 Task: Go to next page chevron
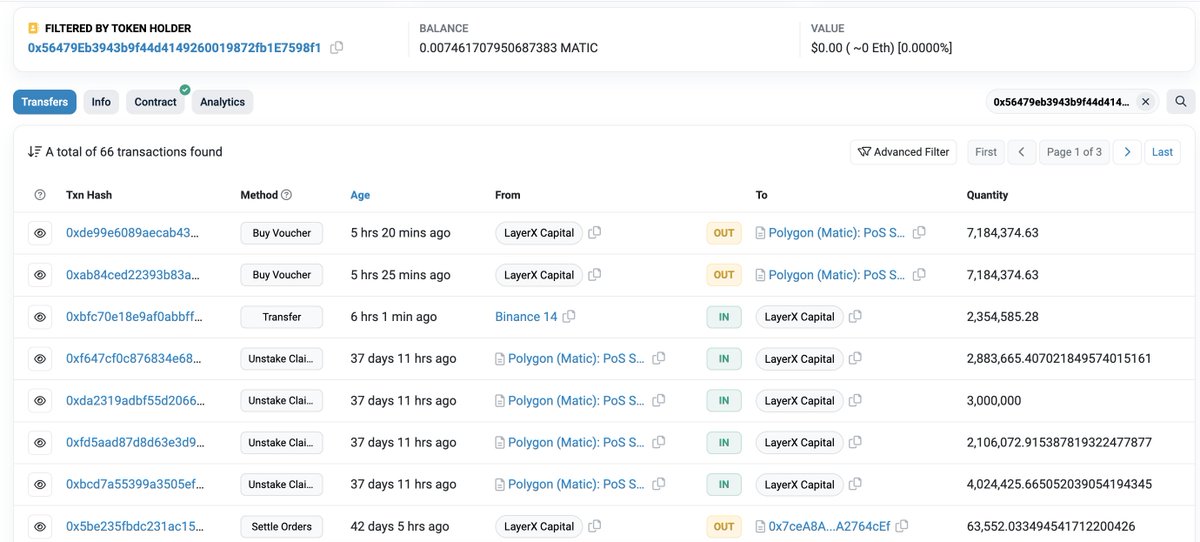[1127, 152]
